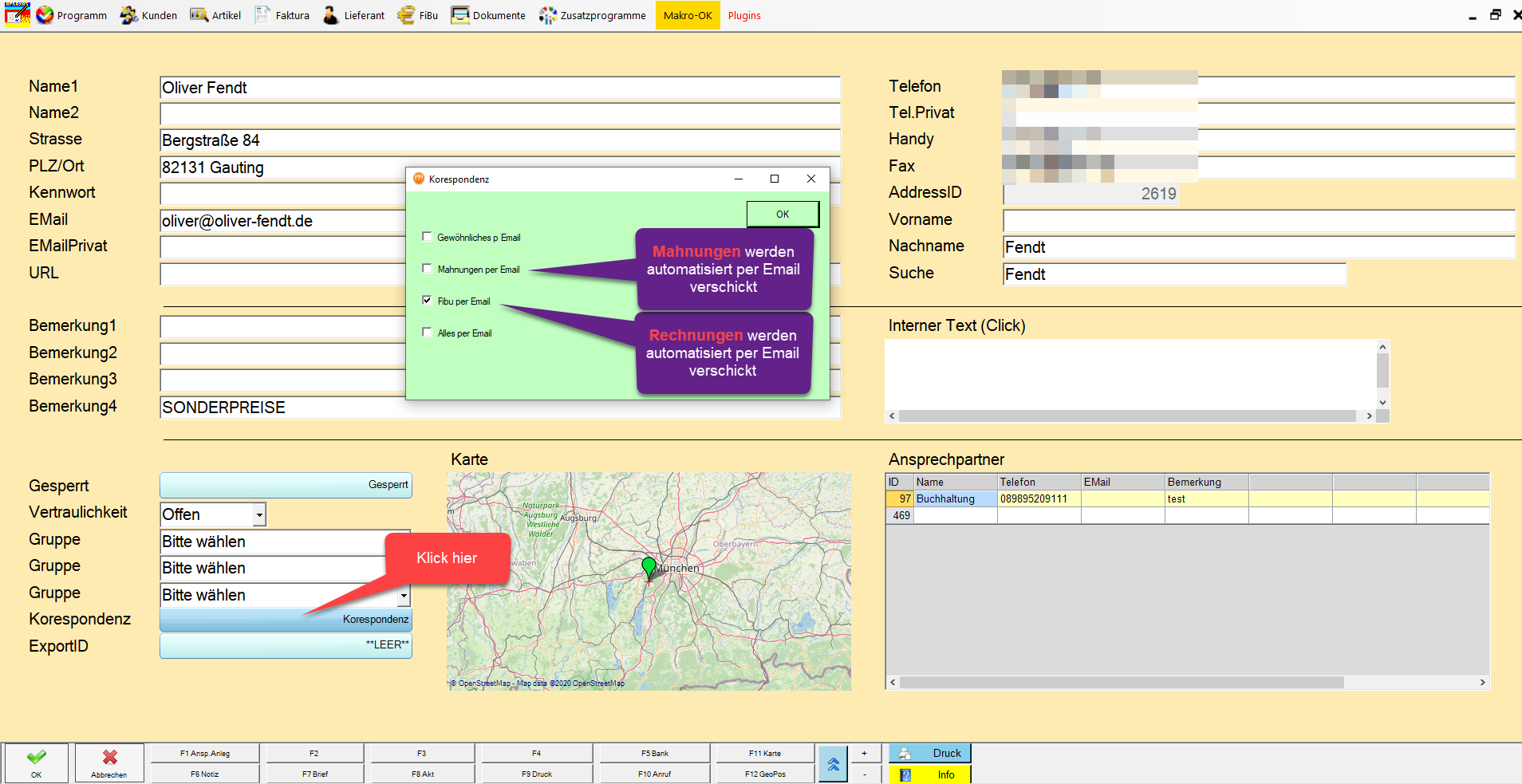Click the empty Name2 input field
This screenshot has height=784, width=1522.
(500, 114)
